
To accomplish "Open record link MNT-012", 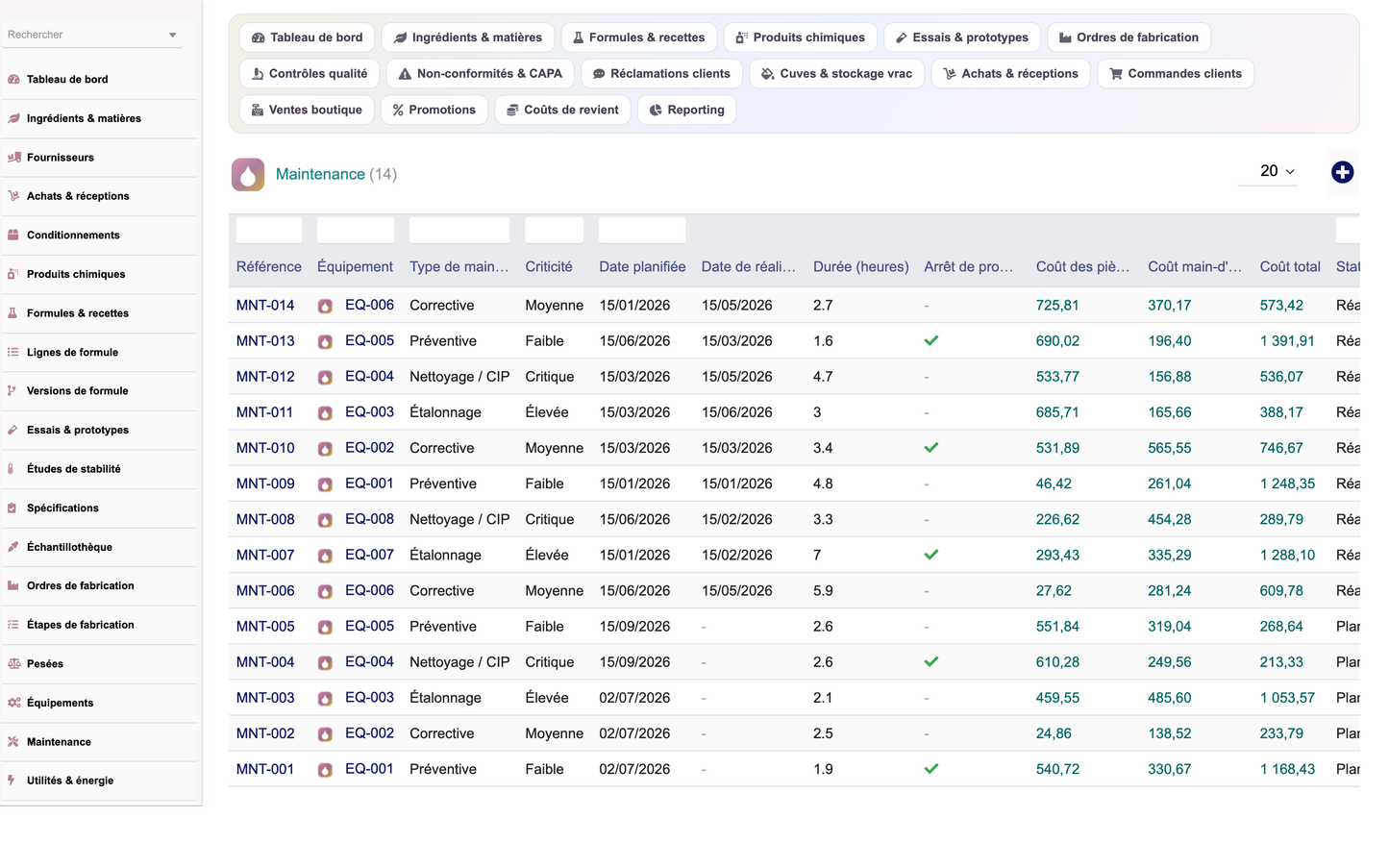I will [265, 377].
